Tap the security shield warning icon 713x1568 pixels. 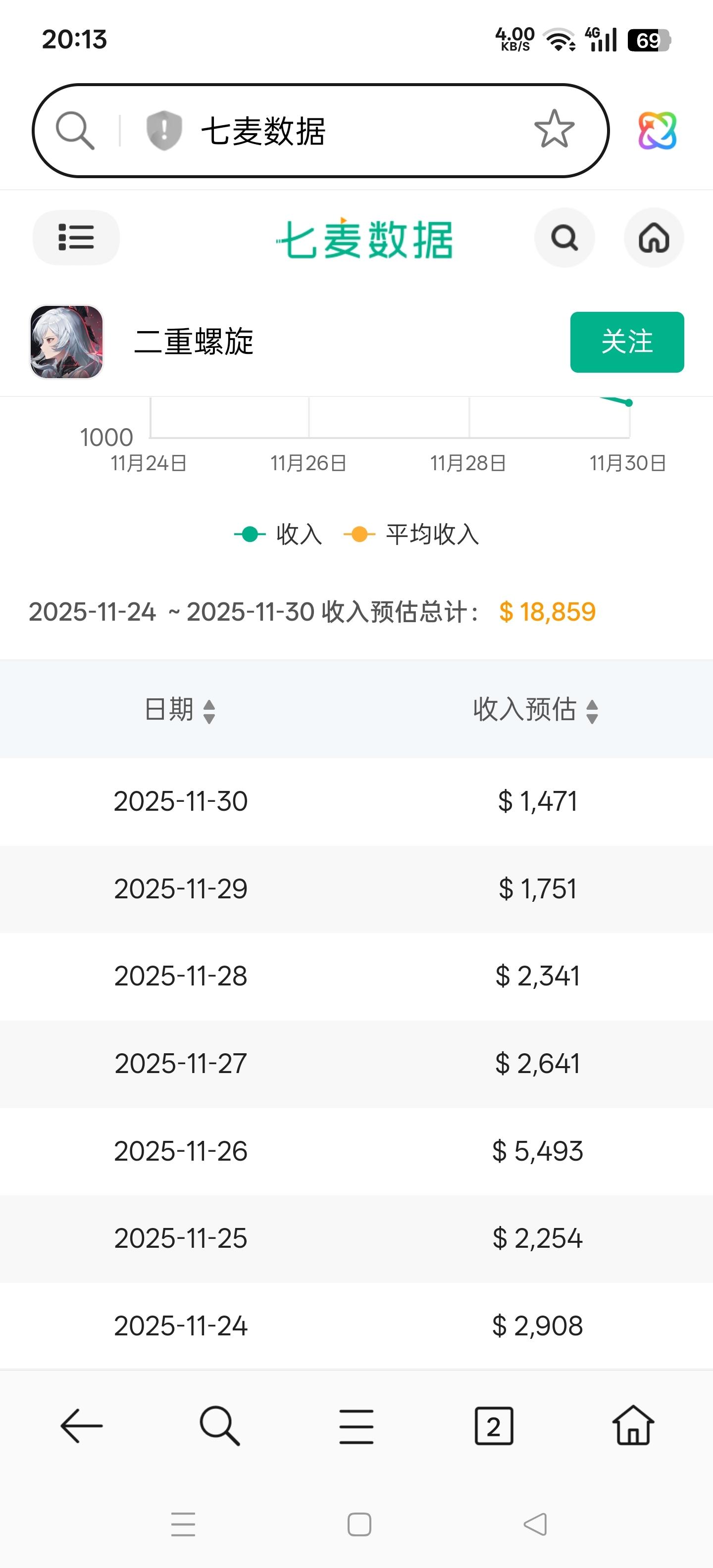tap(164, 130)
